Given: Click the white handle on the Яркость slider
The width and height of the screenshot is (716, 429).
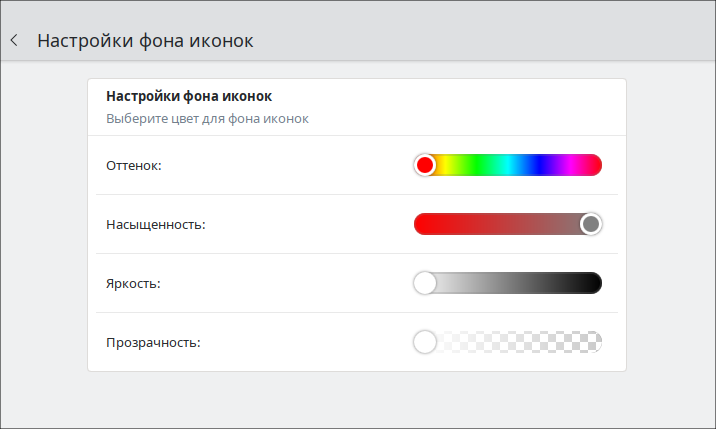Looking at the screenshot, I should (x=425, y=283).
